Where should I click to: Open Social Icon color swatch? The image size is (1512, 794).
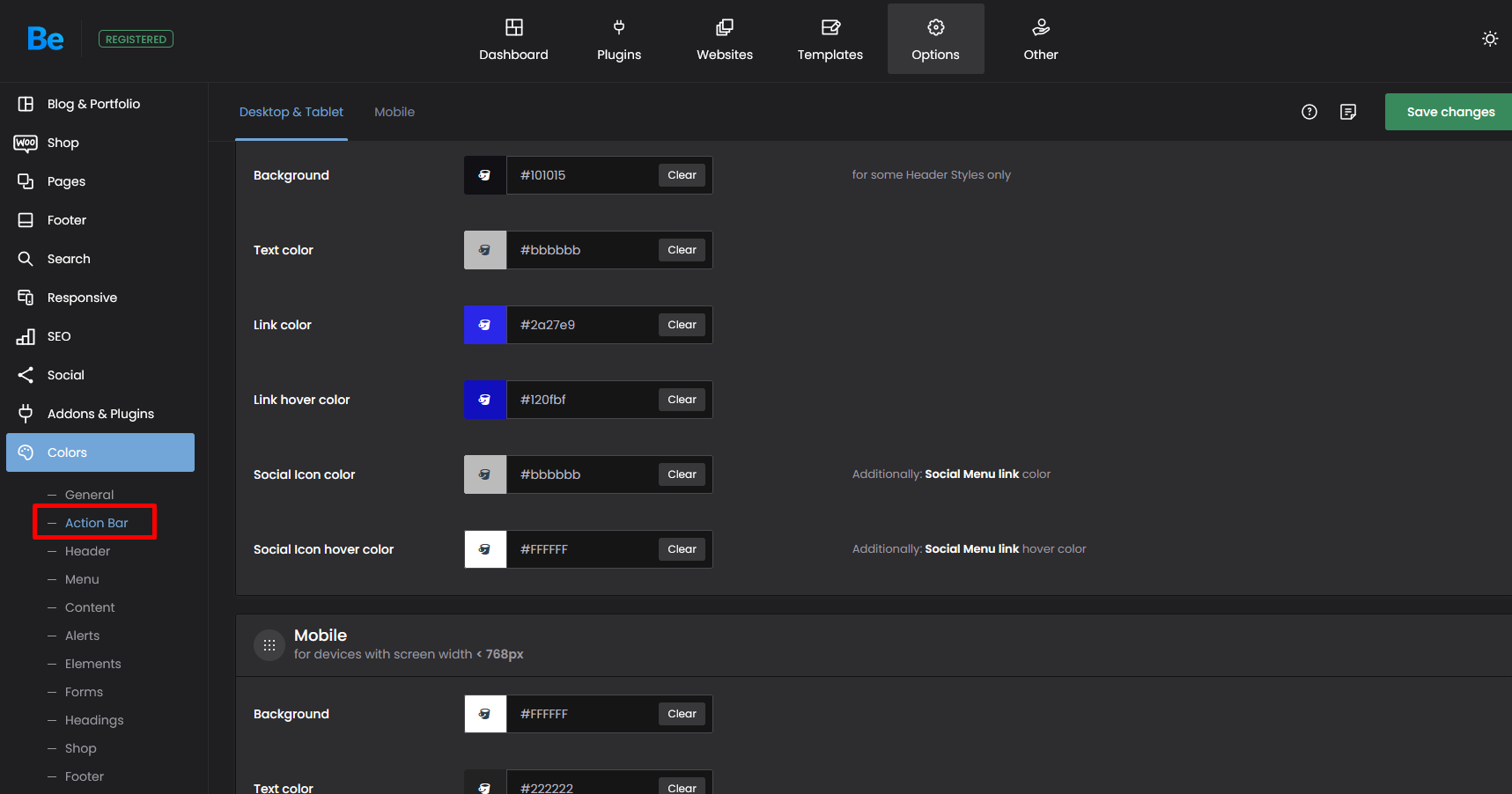point(485,474)
